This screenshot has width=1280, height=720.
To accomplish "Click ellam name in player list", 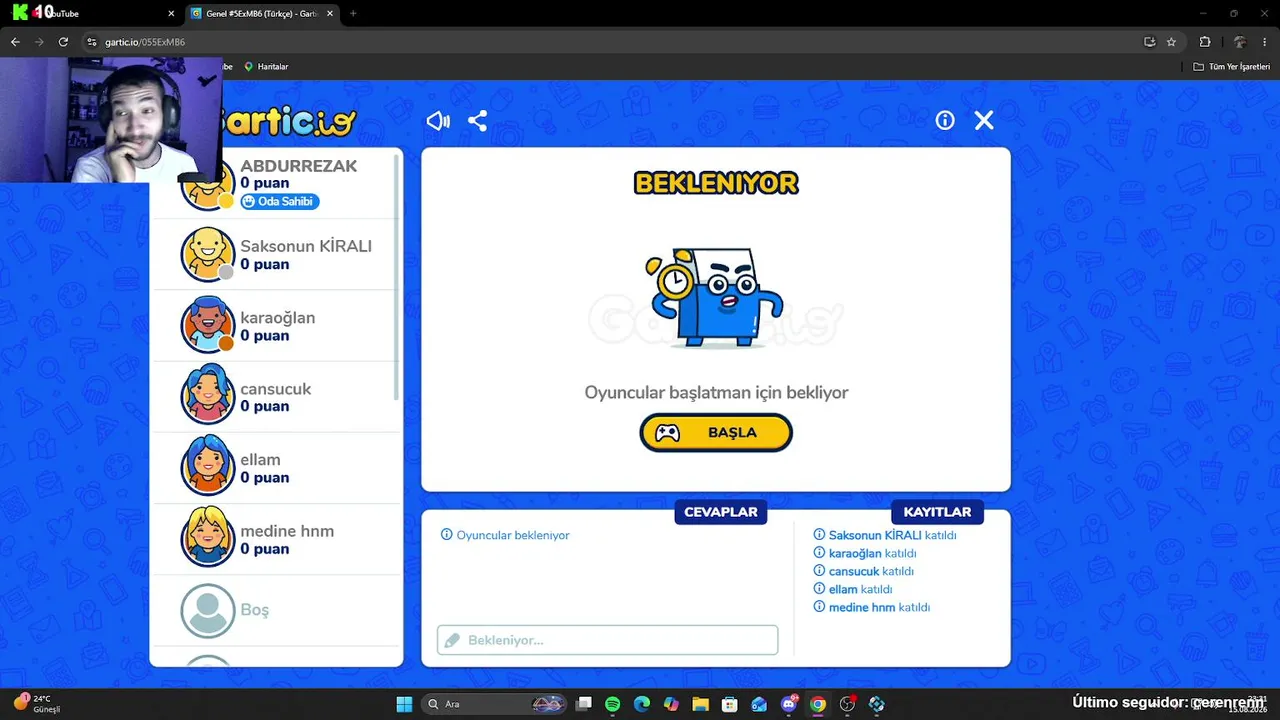I will pyautogui.click(x=260, y=460).
